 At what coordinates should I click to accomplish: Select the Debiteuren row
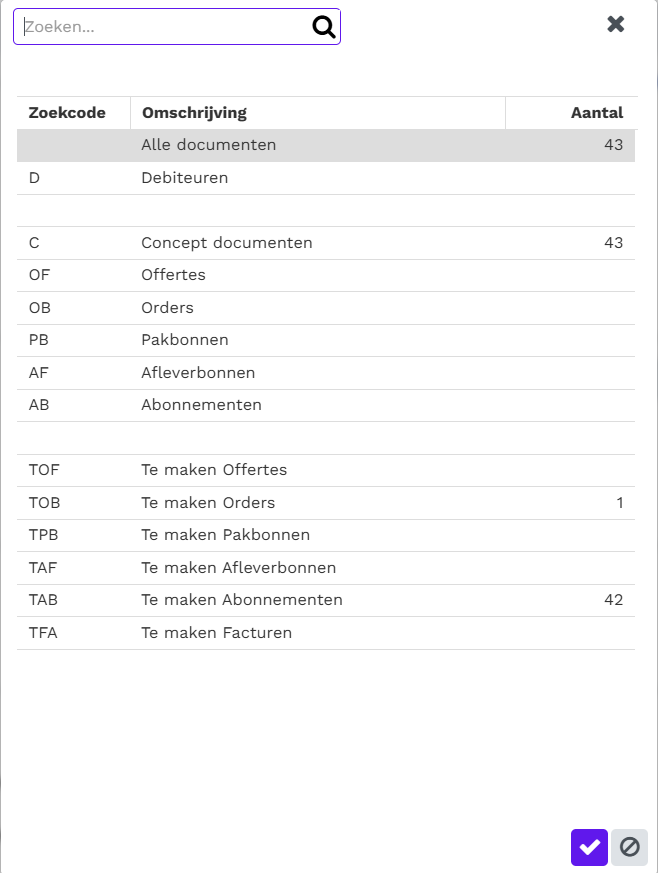pos(326,178)
